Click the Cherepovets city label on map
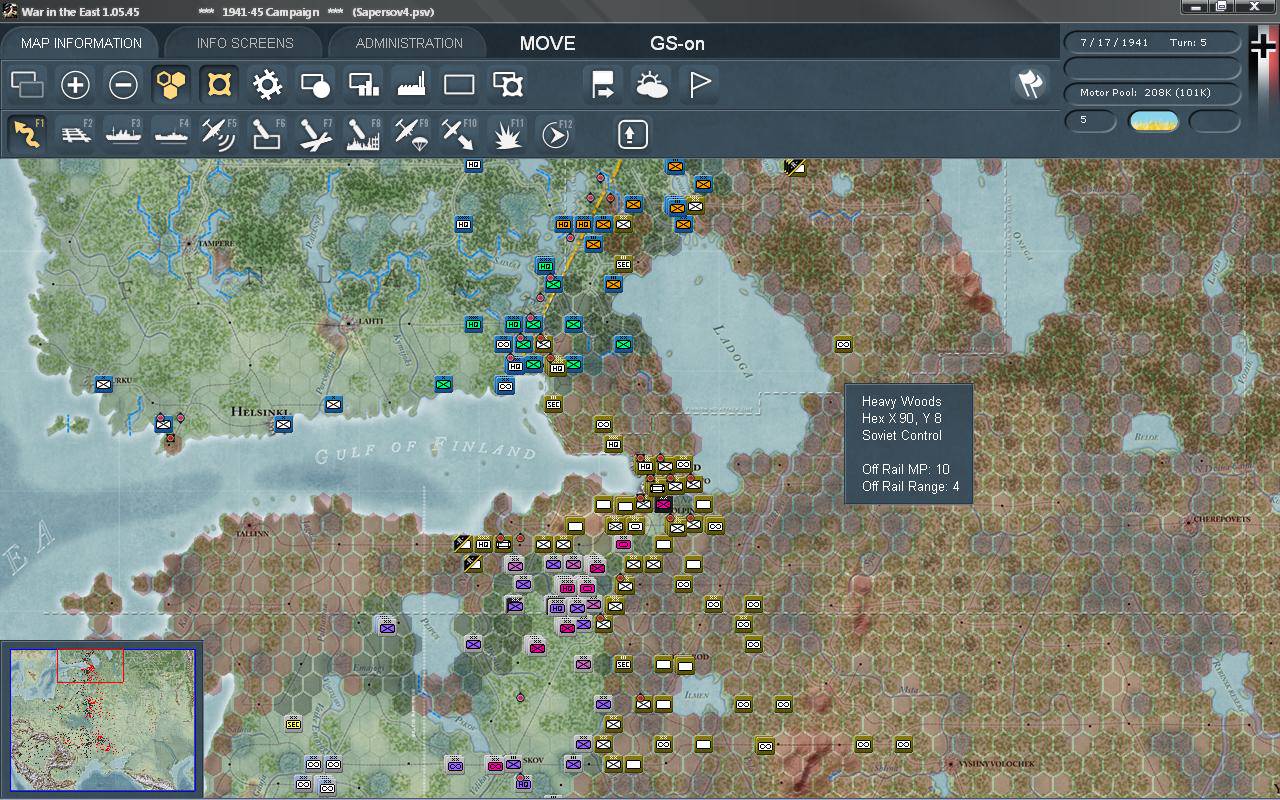The width and height of the screenshot is (1280, 800). [x=1223, y=521]
